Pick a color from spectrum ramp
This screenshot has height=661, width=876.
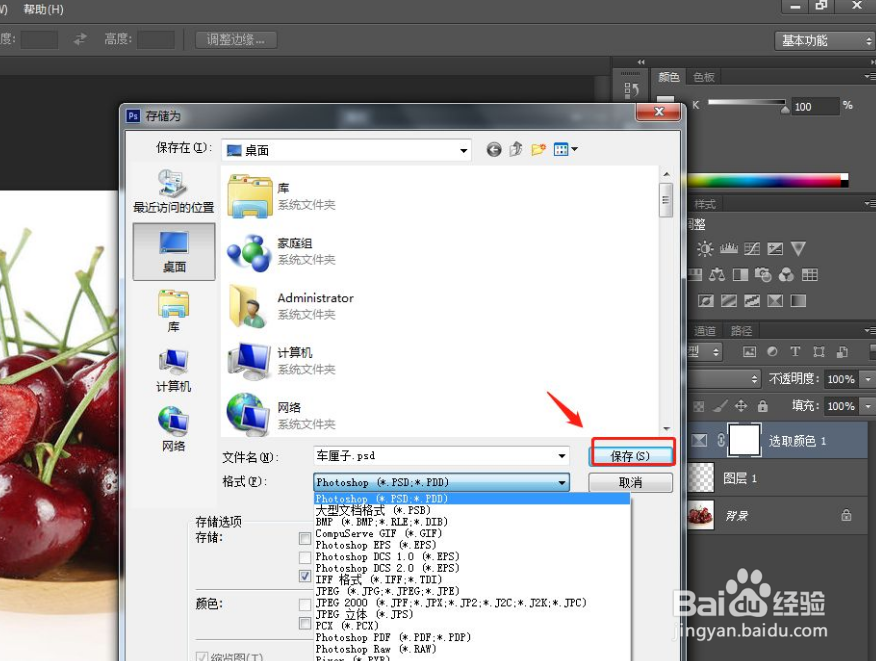[x=768, y=180]
